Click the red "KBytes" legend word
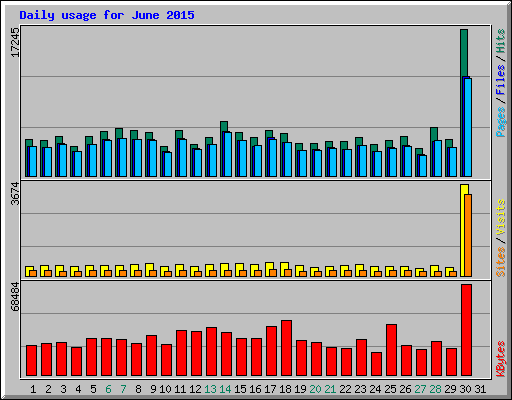This screenshot has height=400, width=512. [501, 359]
